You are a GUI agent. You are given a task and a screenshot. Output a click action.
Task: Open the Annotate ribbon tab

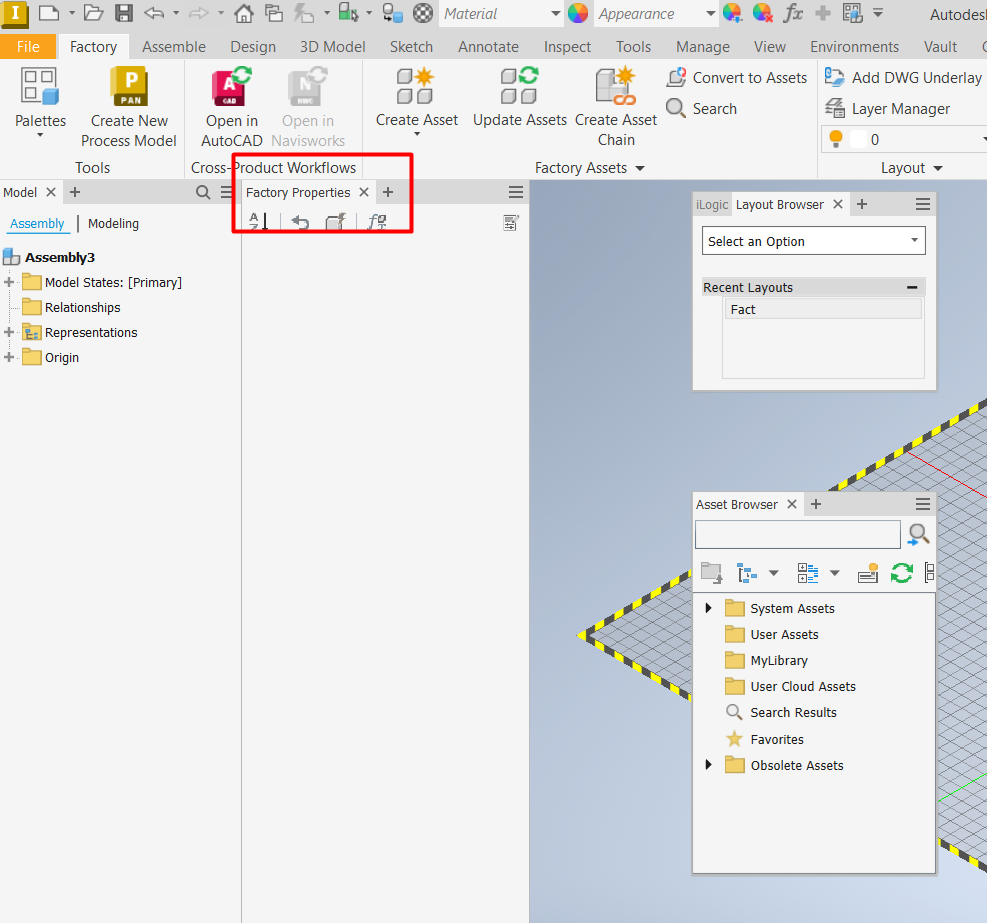(488, 46)
